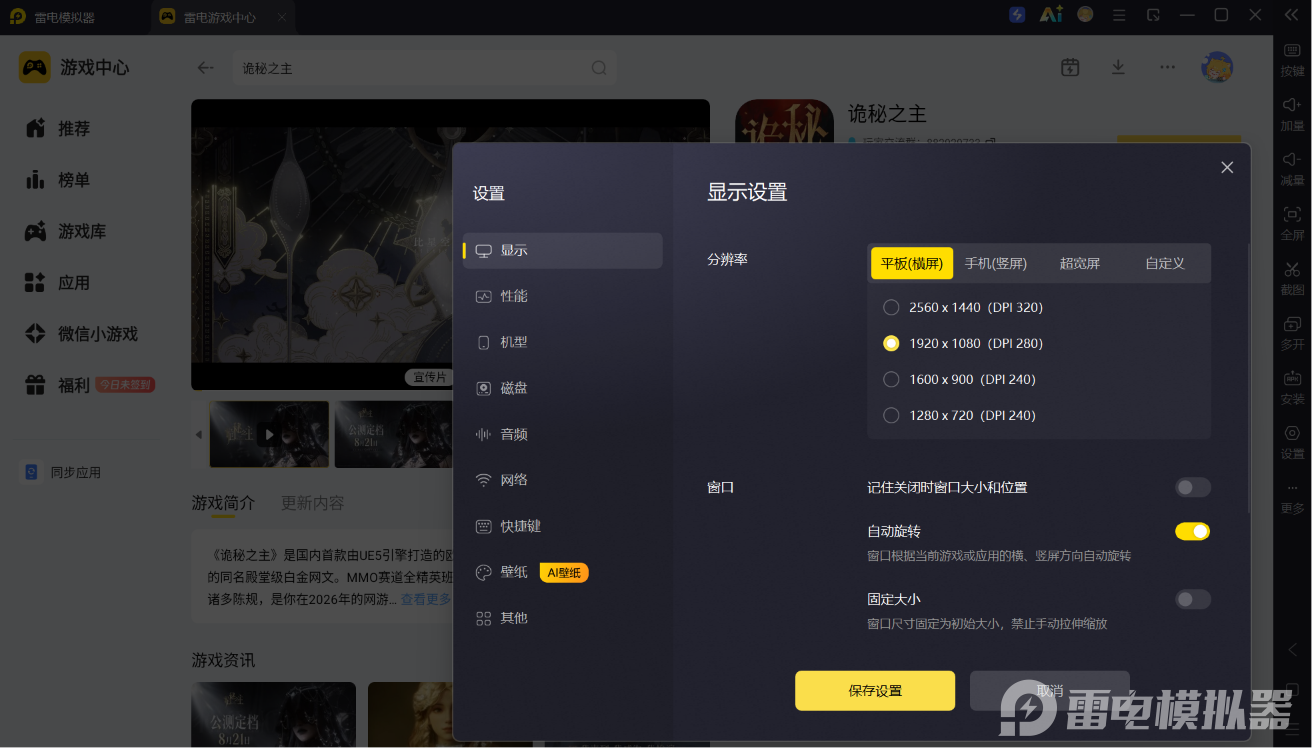Open 游戏库 game library

click(66, 231)
